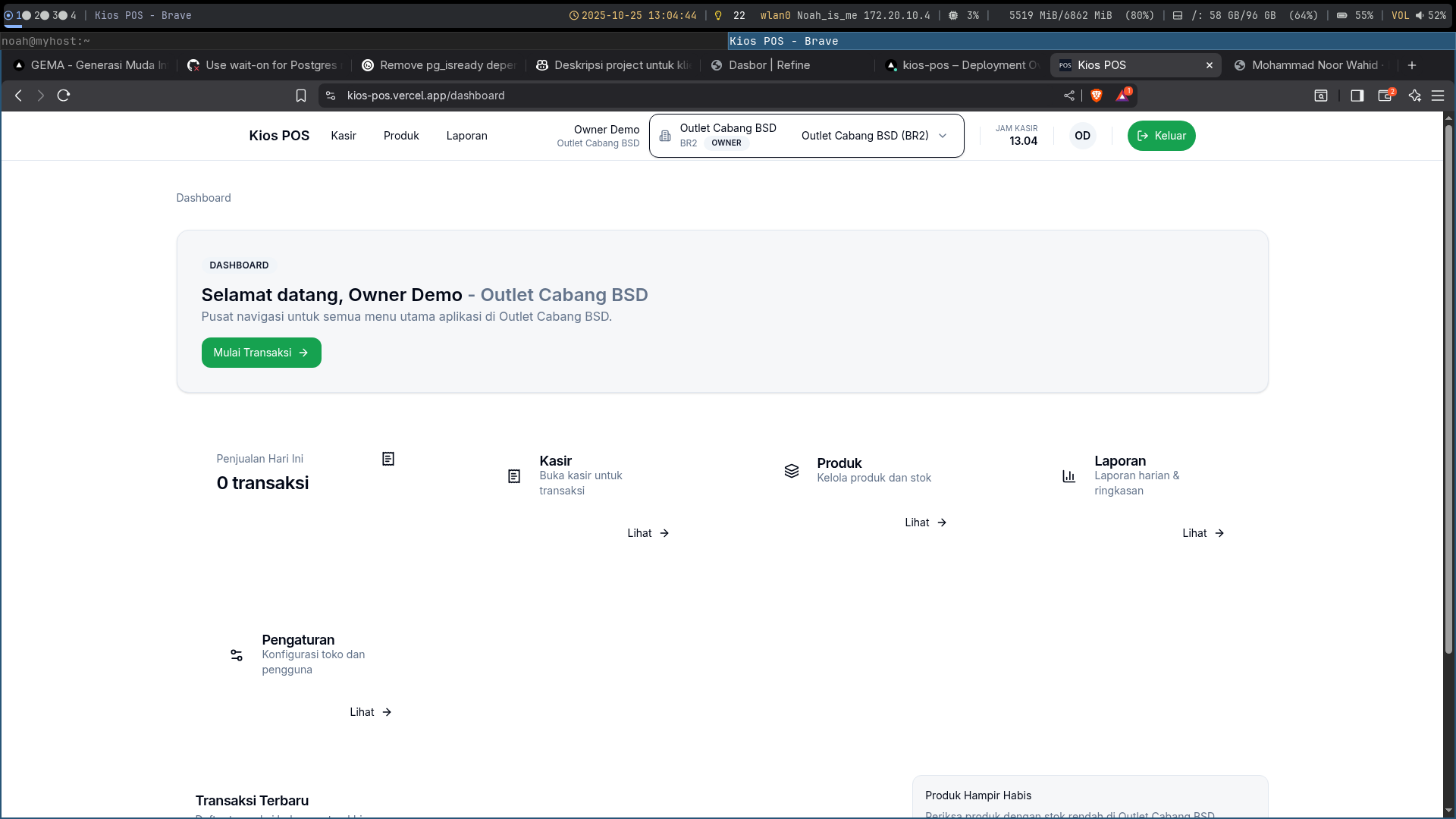Open the Brave hamburger menu
The image size is (1456, 819).
point(1438,96)
